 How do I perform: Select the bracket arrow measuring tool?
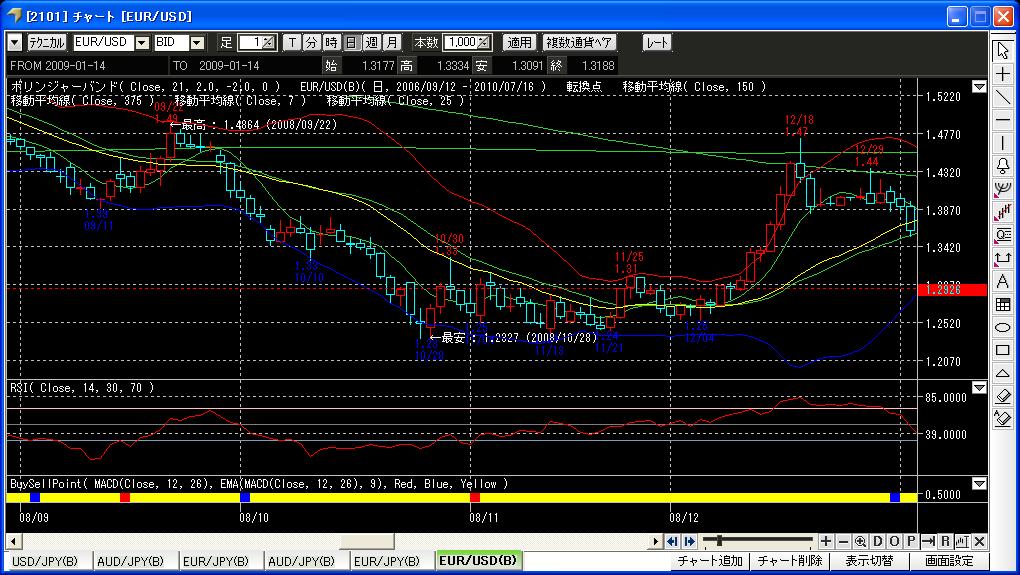coord(1002,258)
